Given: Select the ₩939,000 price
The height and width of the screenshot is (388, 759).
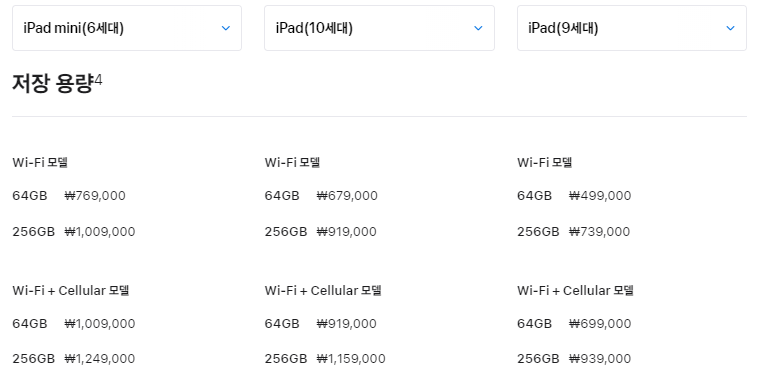Looking at the screenshot, I should [x=600, y=358].
